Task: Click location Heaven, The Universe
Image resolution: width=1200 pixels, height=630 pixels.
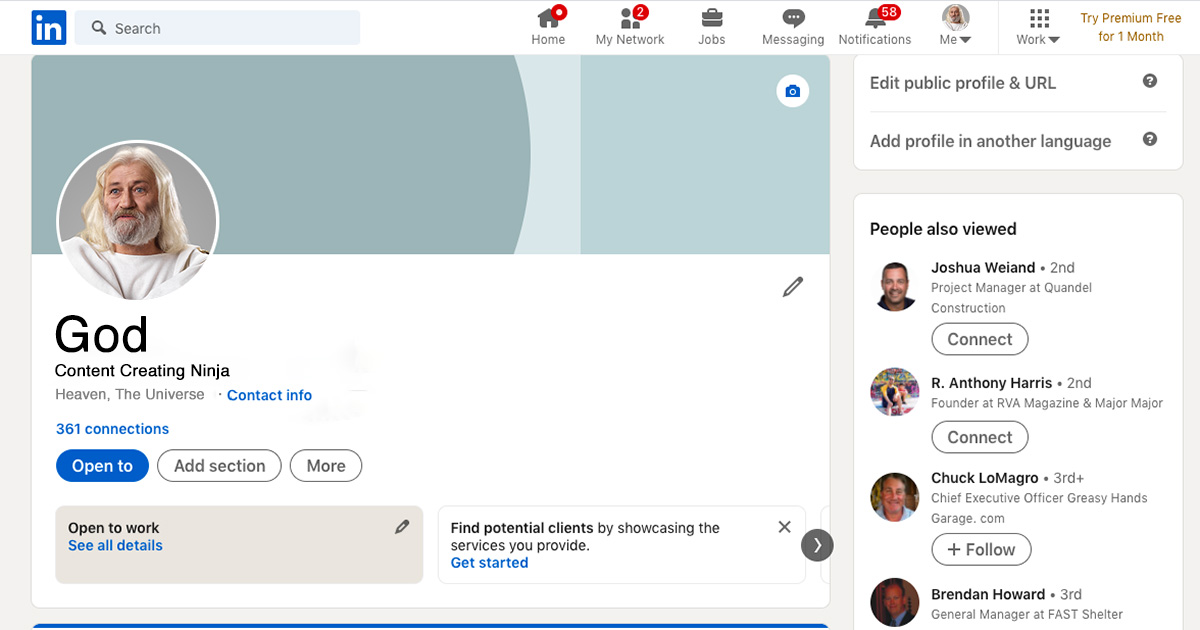Action: click(x=130, y=395)
